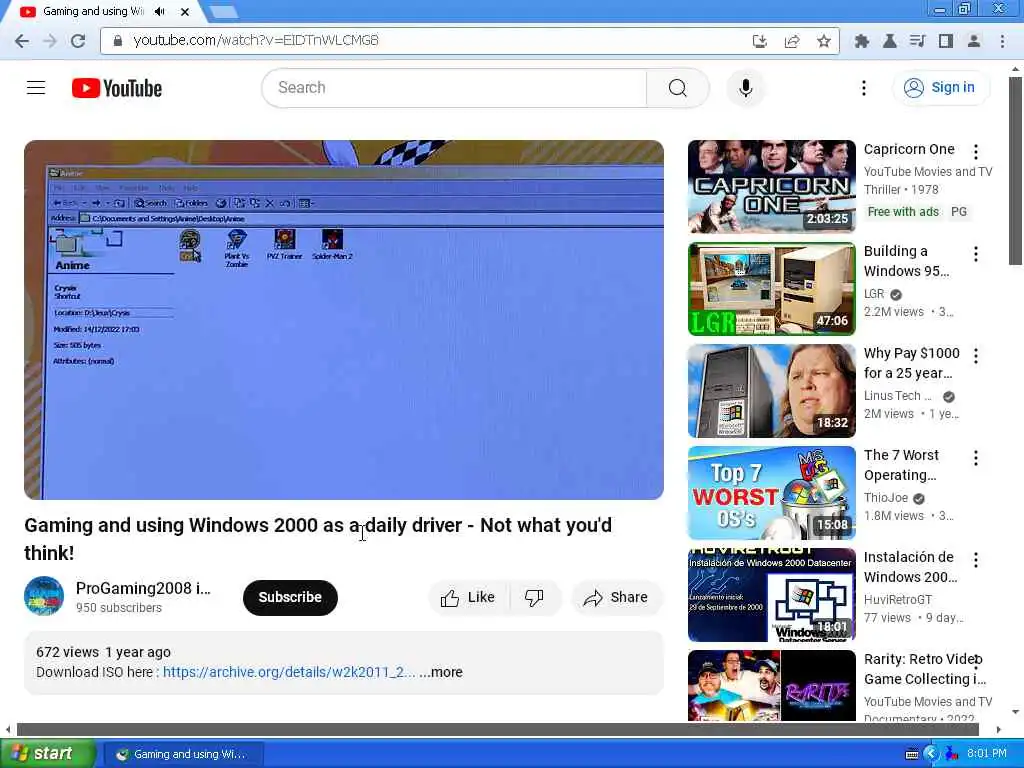Click the lock icon in address bar
The width and height of the screenshot is (1024, 768).
[118, 40]
